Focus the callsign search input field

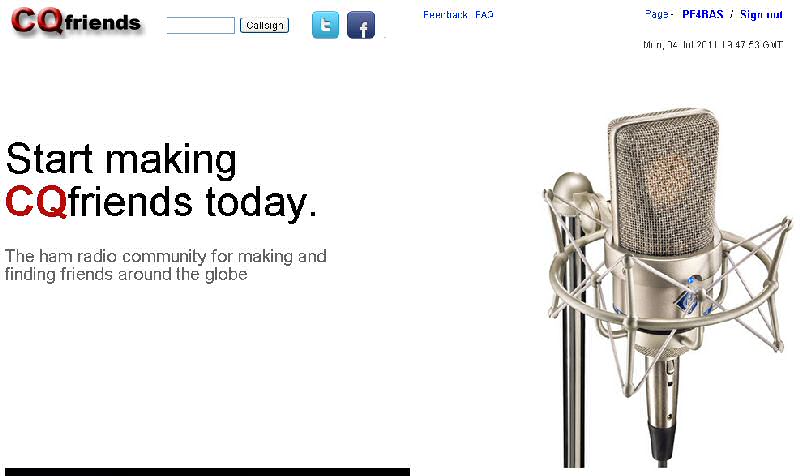(201, 25)
